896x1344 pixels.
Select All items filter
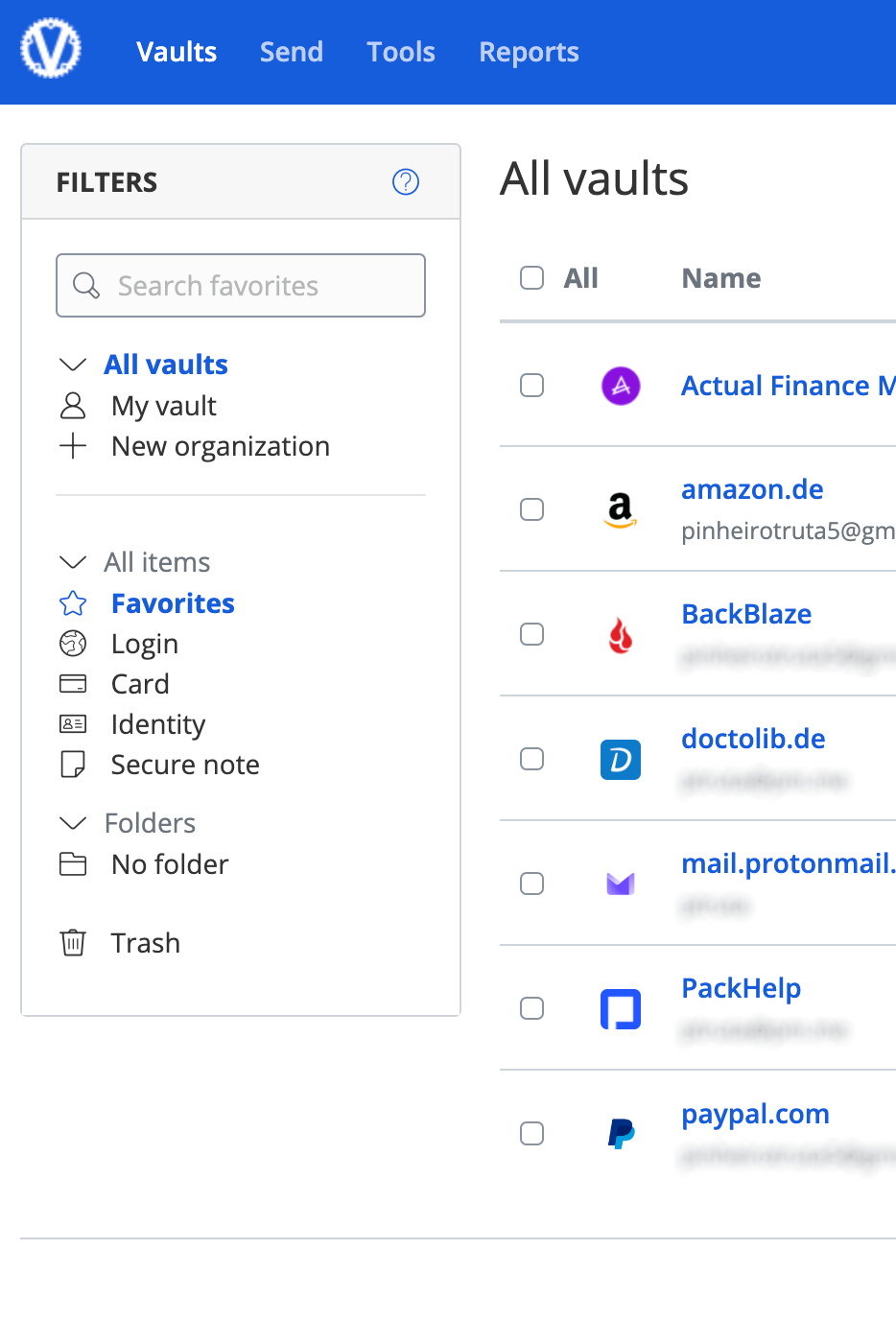point(157,562)
